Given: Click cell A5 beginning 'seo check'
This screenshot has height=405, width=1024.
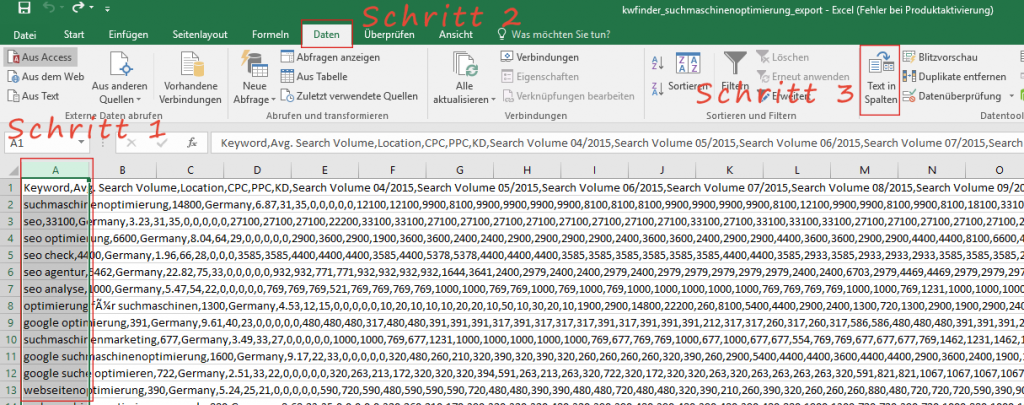Looking at the screenshot, I should click(x=56, y=255).
